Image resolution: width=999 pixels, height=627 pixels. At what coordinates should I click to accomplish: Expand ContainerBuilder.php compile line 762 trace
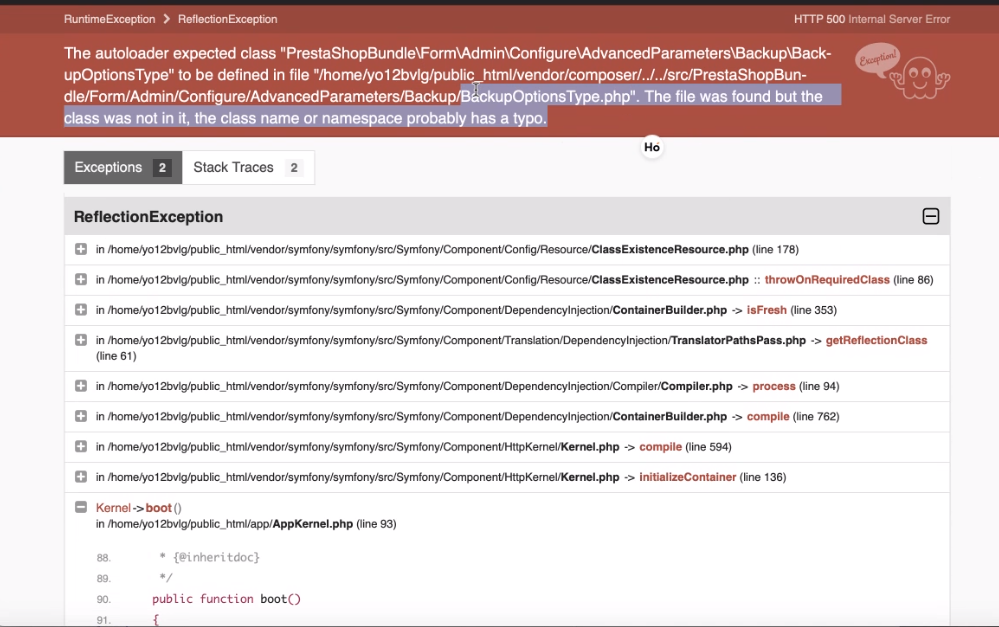(x=81, y=416)
